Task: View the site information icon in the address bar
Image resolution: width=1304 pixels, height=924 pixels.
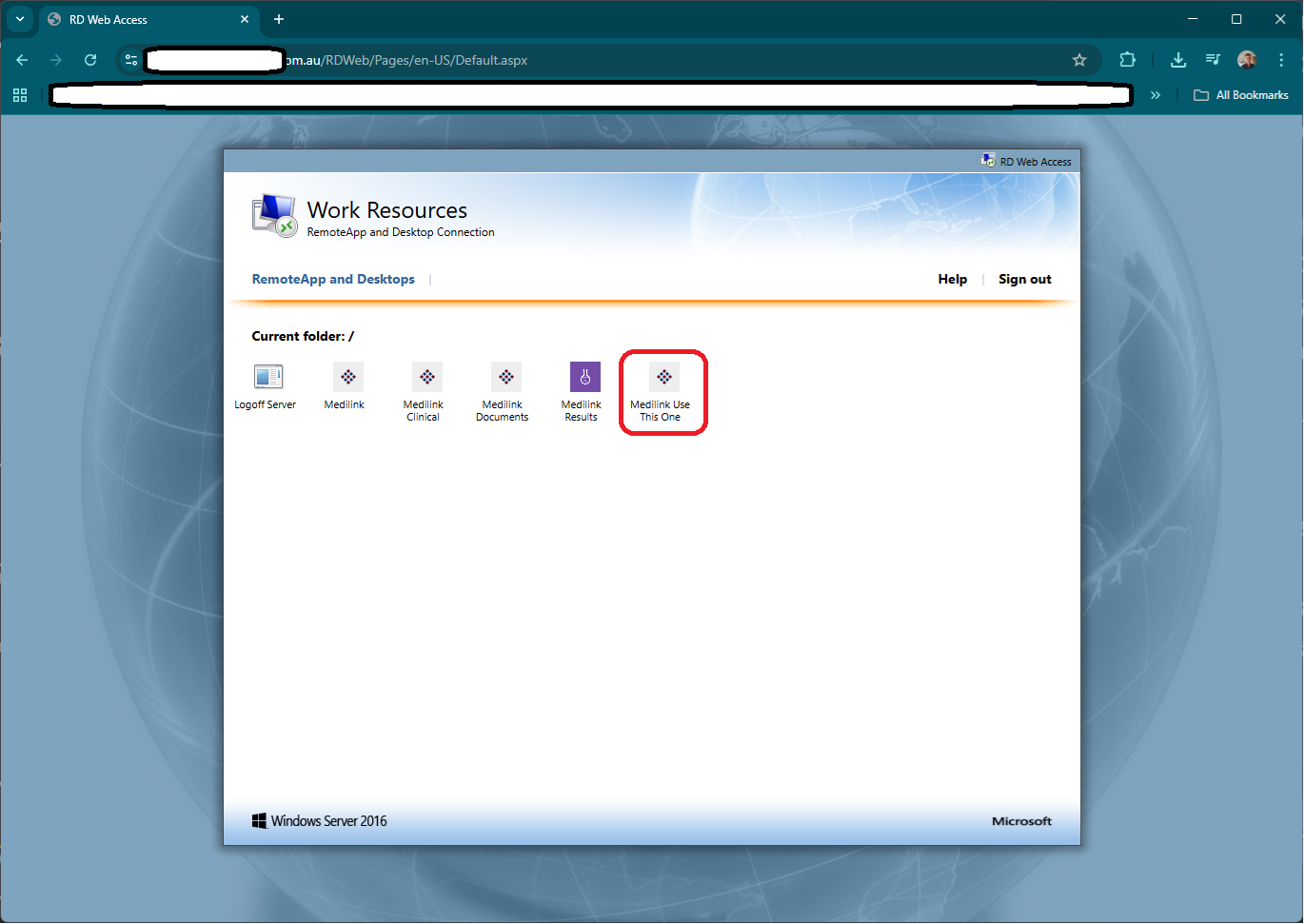Action: point(131,60)
